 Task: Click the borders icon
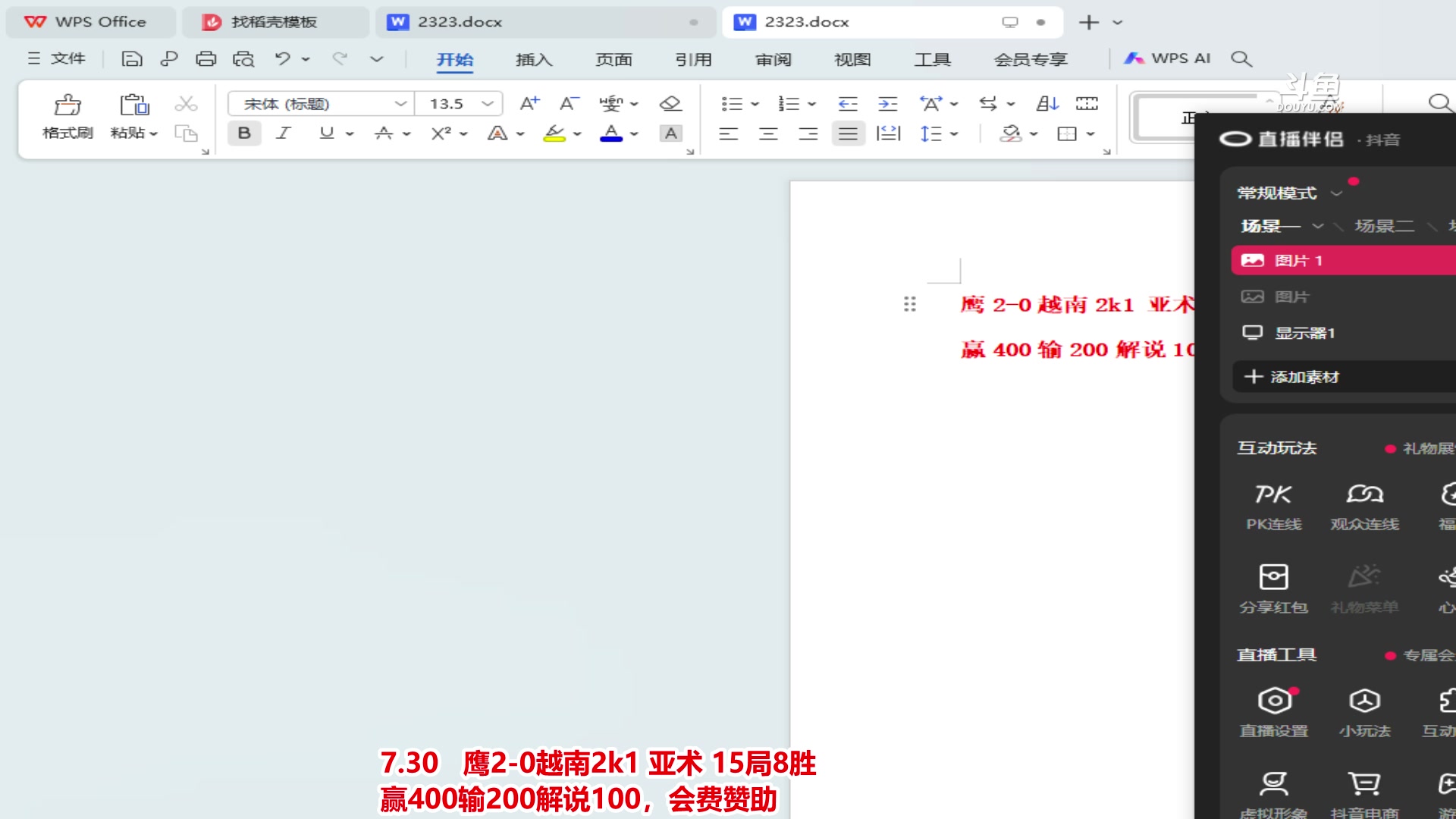[x=1067, y=133]
